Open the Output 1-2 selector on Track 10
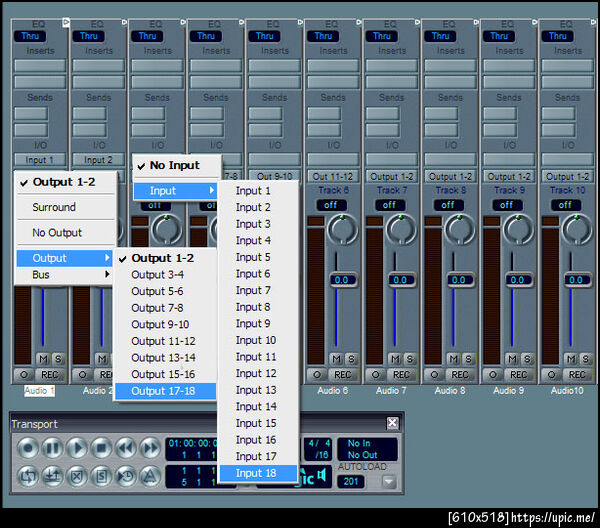Image resolution: width=600 pixels, height=528 pixels. point(567,176)
